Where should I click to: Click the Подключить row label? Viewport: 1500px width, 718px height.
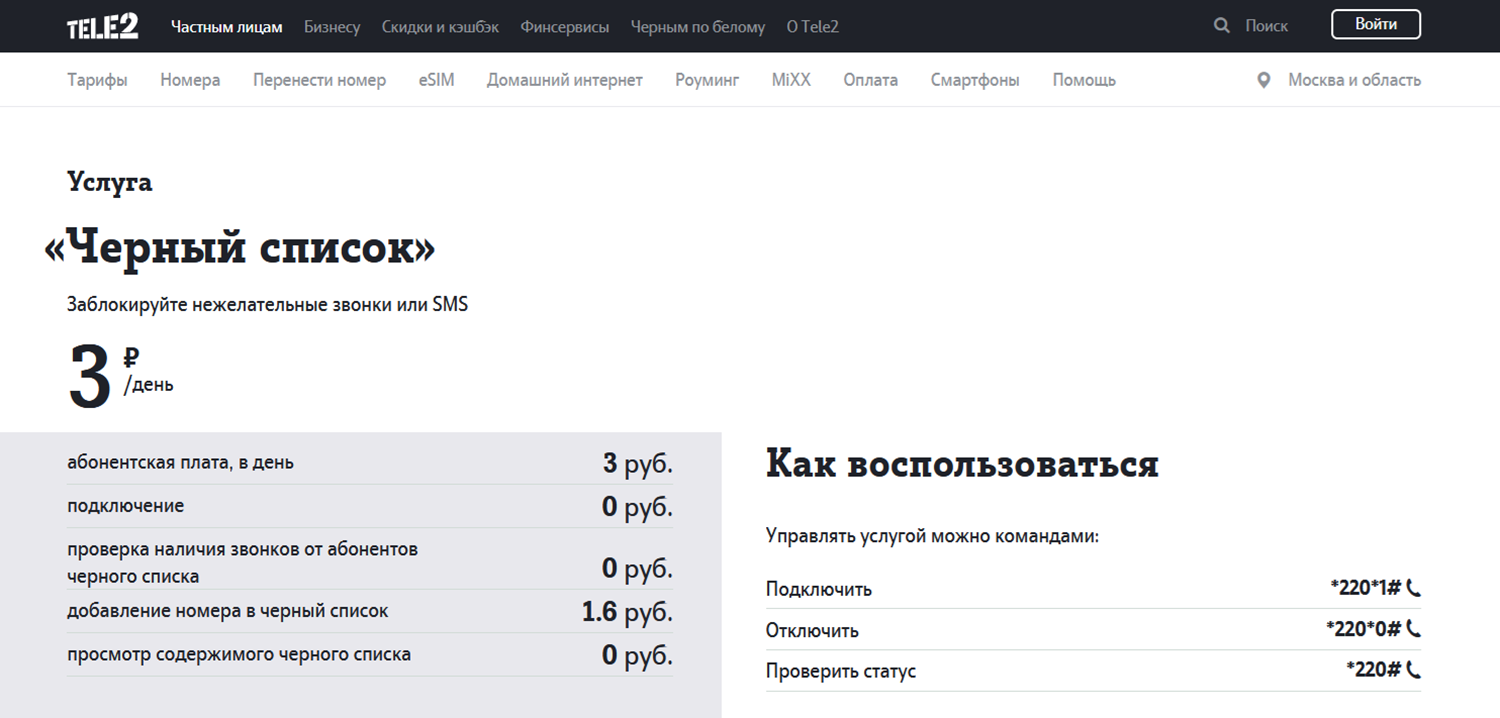[x=819, y=589]
